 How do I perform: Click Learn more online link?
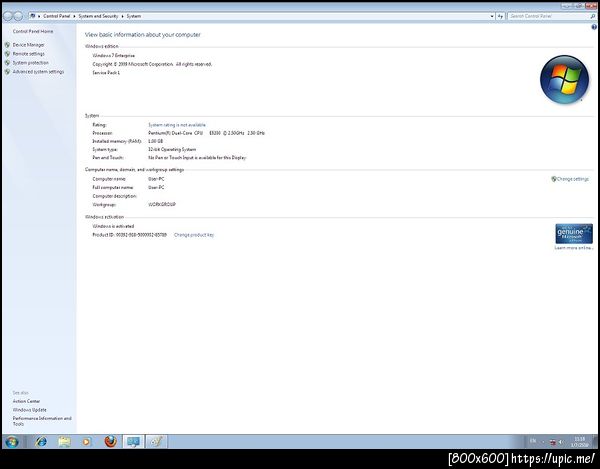click(x=574, y=248)
